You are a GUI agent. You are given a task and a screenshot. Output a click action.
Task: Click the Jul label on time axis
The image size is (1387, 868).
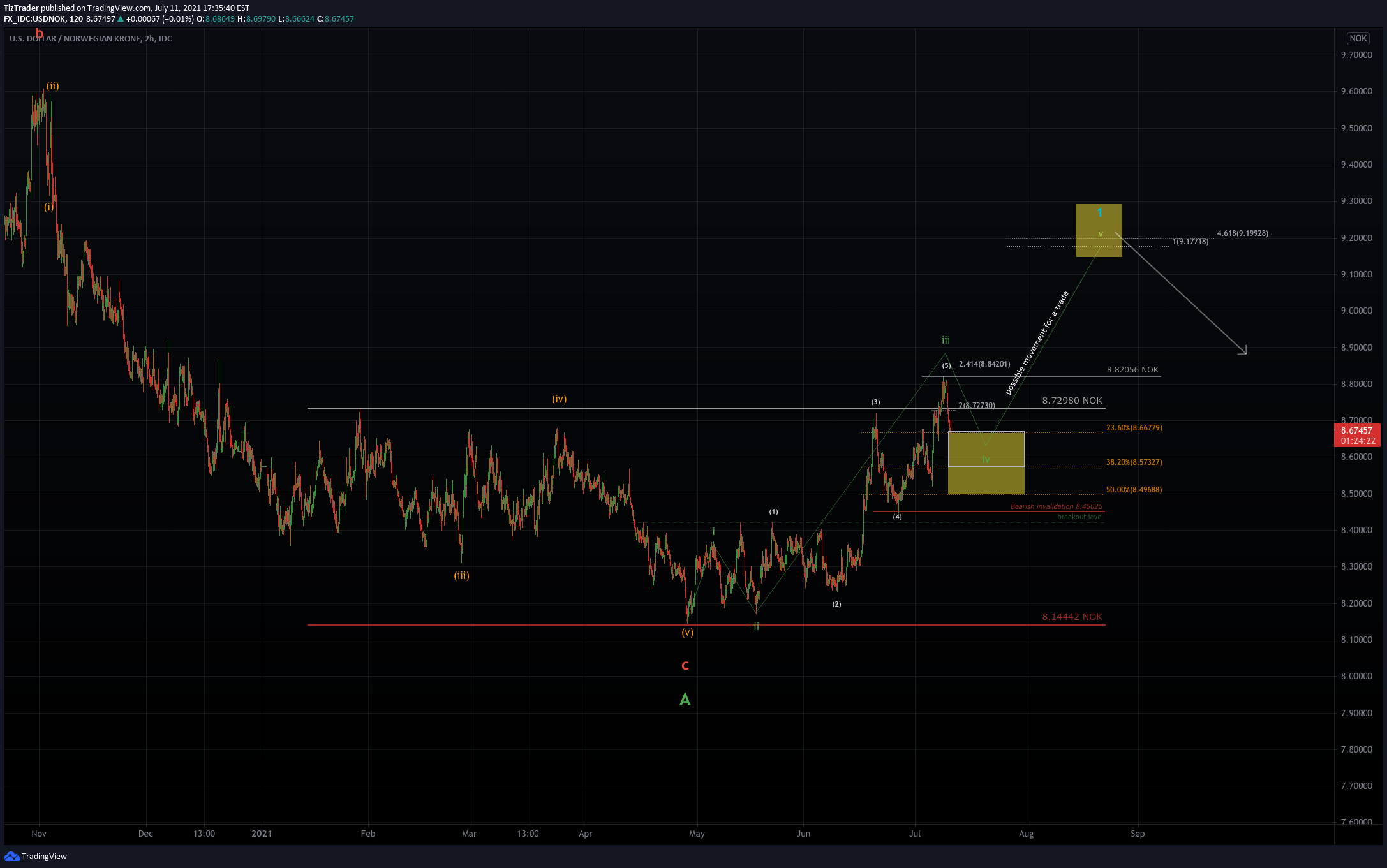[915, 834]
